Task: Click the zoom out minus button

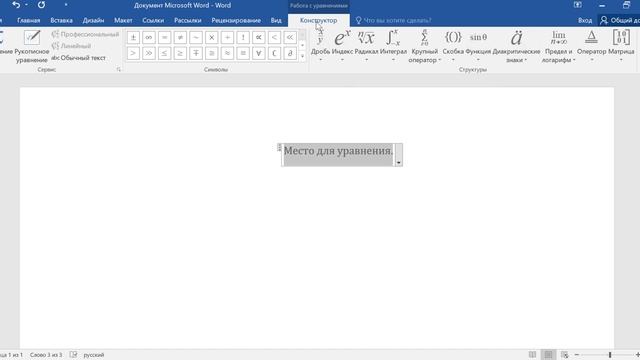Action: pos(577,355)
